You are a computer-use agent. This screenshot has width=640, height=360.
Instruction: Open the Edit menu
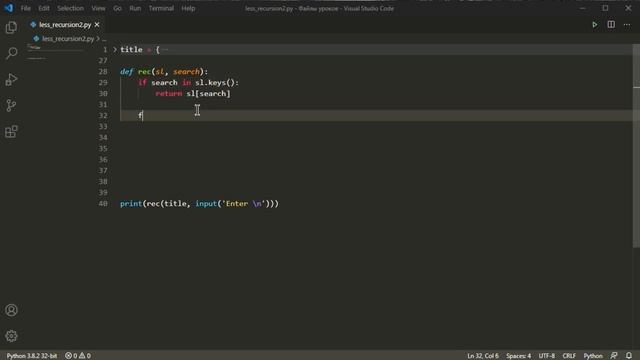click(x=44, y=8)
